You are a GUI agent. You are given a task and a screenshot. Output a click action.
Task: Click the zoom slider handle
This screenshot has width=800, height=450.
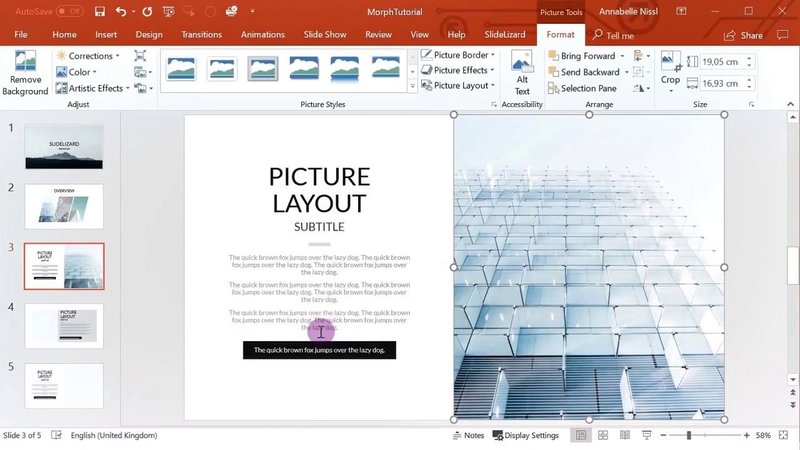[689, 436]
